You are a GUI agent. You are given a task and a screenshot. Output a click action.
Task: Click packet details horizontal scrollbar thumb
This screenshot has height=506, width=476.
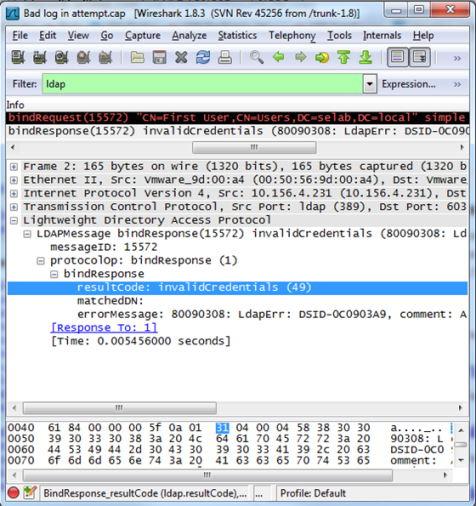[x=119, y=408]
